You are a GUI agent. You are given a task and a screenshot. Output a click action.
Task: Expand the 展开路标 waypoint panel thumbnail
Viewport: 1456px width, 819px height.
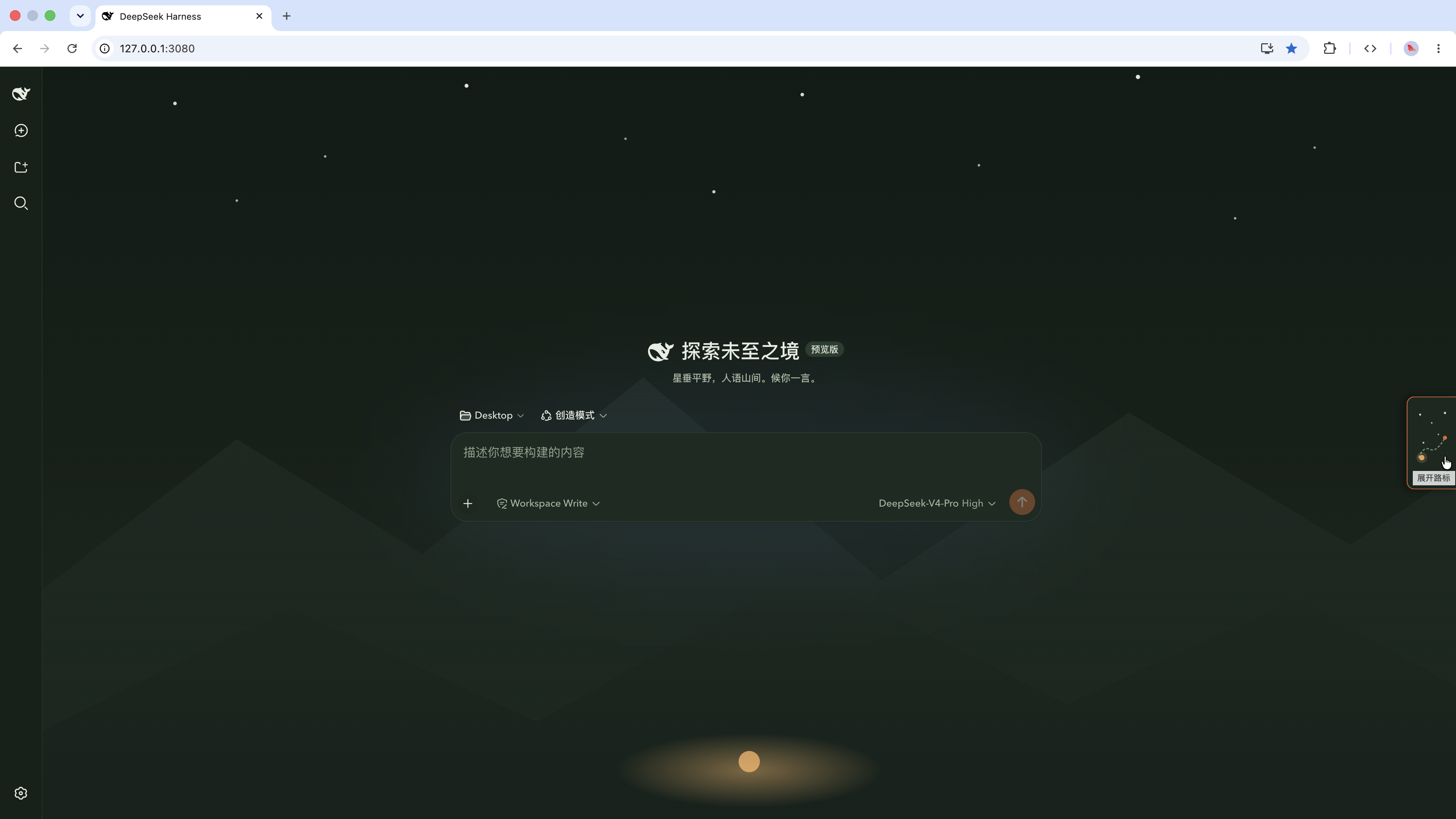1432,442
